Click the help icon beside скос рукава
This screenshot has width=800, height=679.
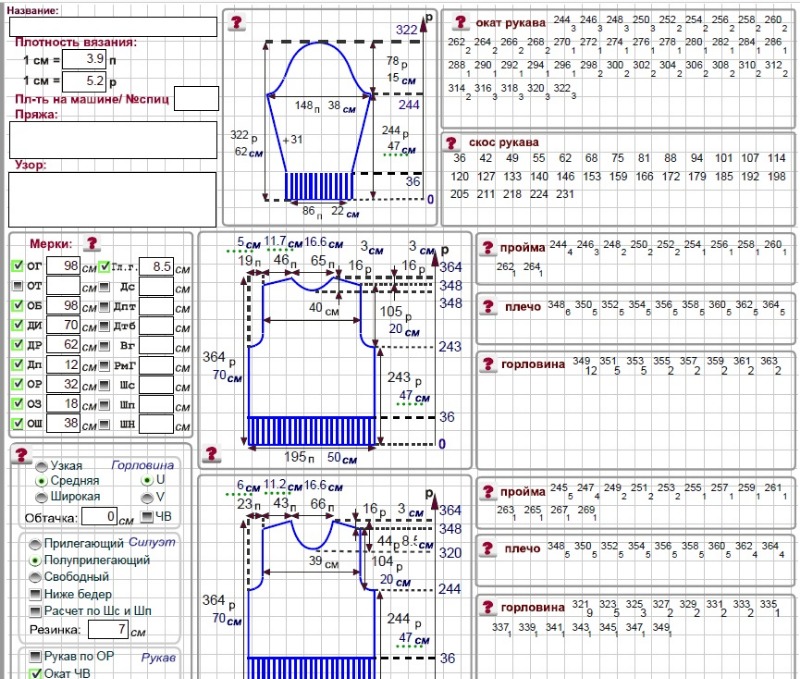pyautogui.click(x=451, y=143)
